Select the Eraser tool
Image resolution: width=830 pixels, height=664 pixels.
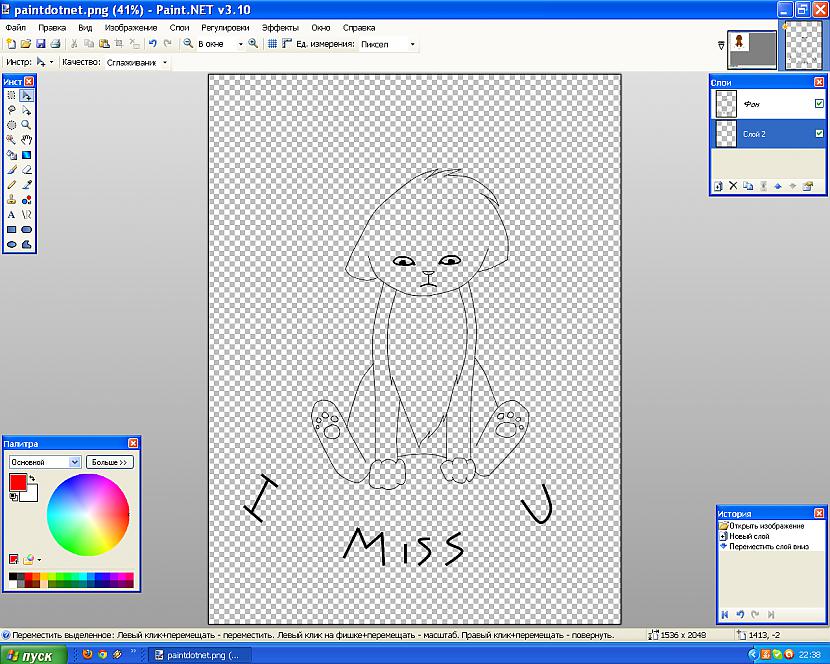point(26,169)
